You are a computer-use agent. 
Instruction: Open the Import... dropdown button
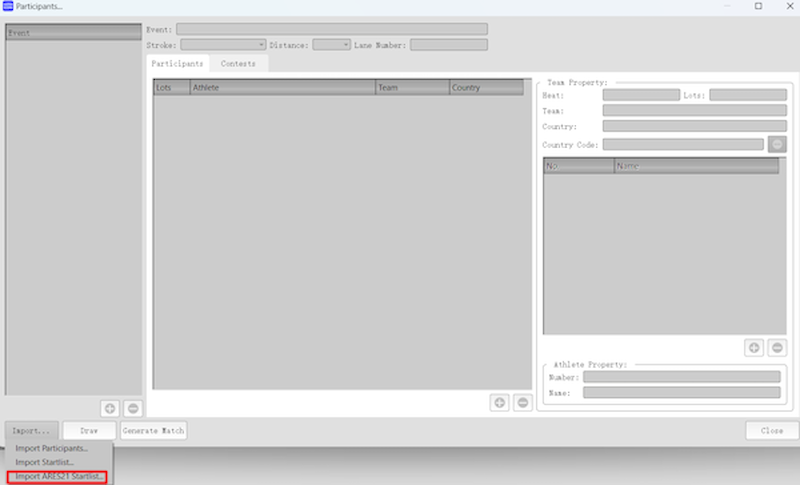point(31,431)
